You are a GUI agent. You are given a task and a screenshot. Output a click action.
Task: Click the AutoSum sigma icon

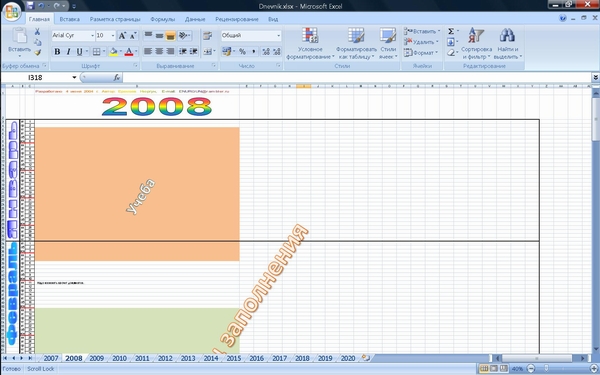point(451,31)
